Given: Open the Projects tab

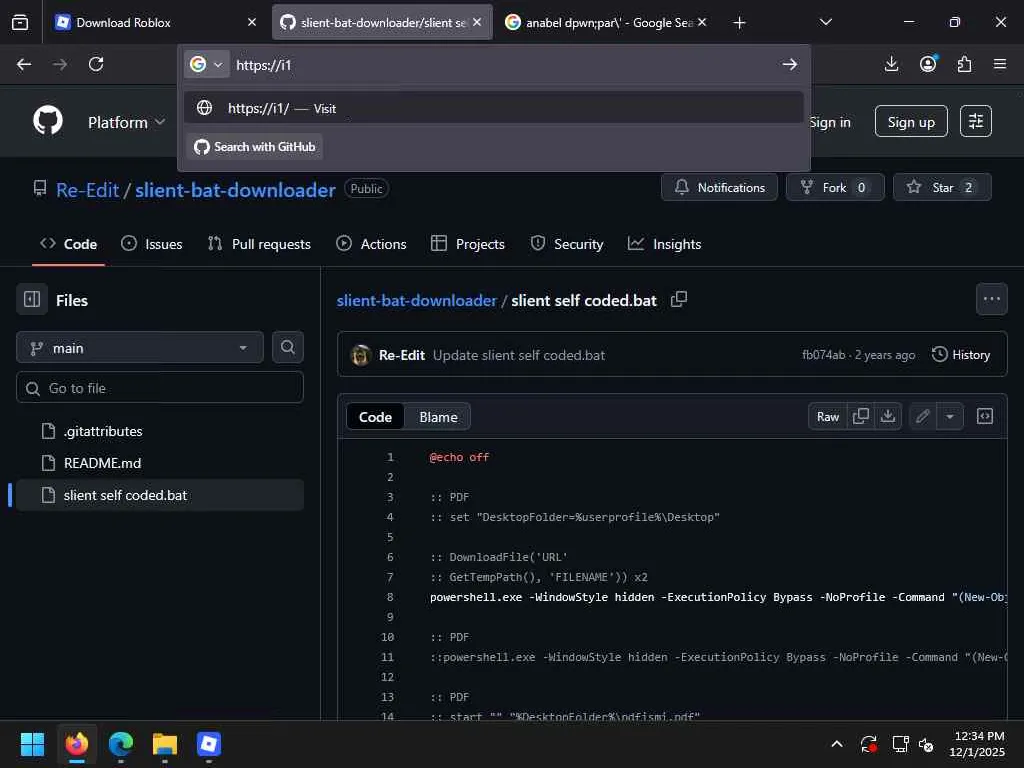Looking at the screenshot, I should click(x=468, y=244).
